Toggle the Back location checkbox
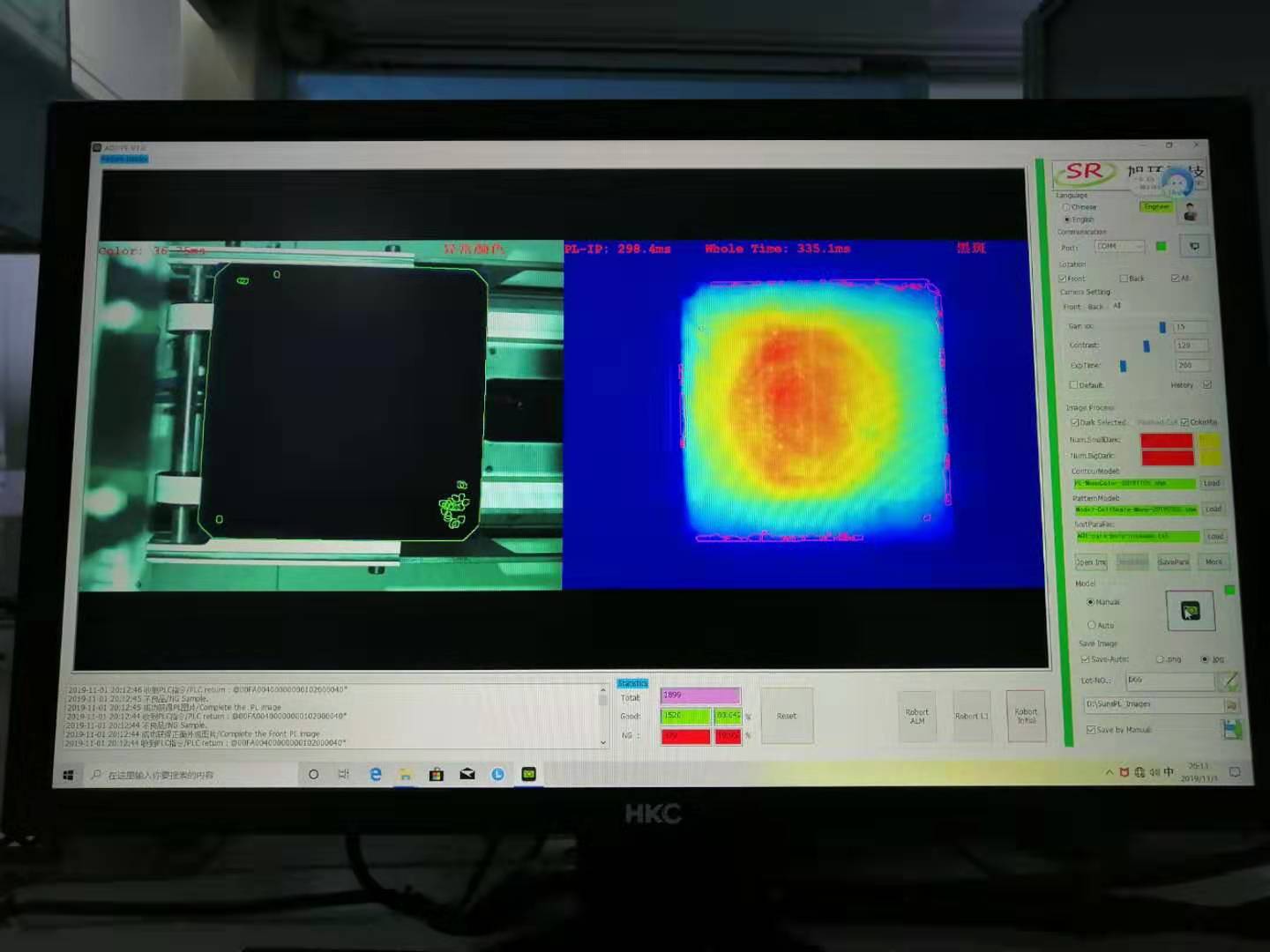 [x=1124, y=279]
